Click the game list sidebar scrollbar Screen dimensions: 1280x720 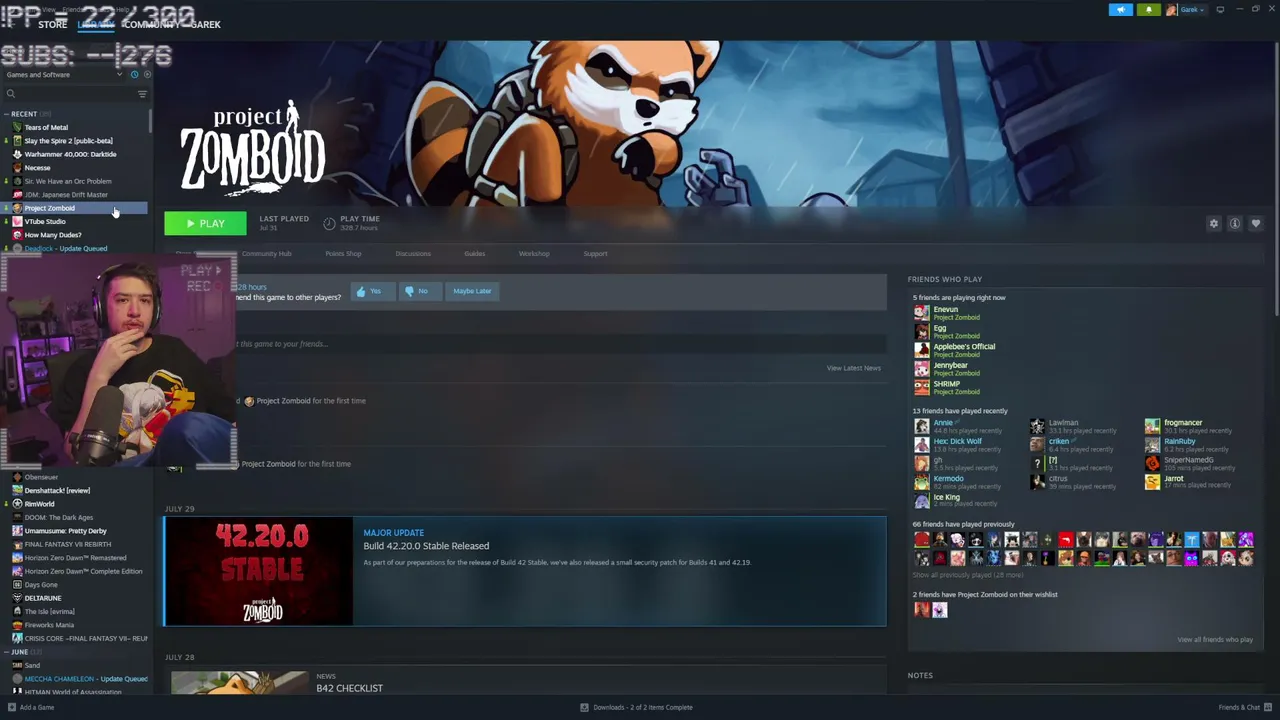[x=151, y=120]
